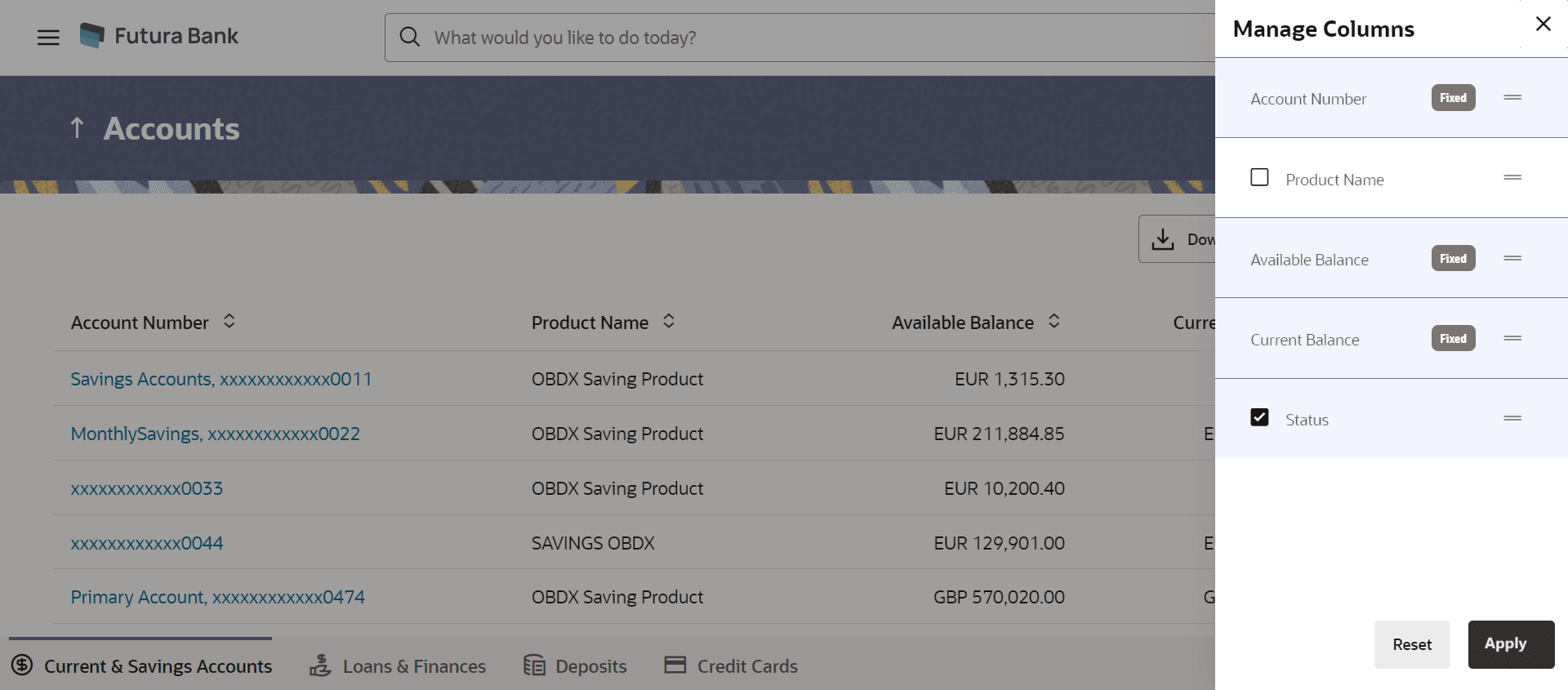The height and width of the screenshot is (690, 1568).
Task: Sort by Product Name column
Action: point(669,321)
